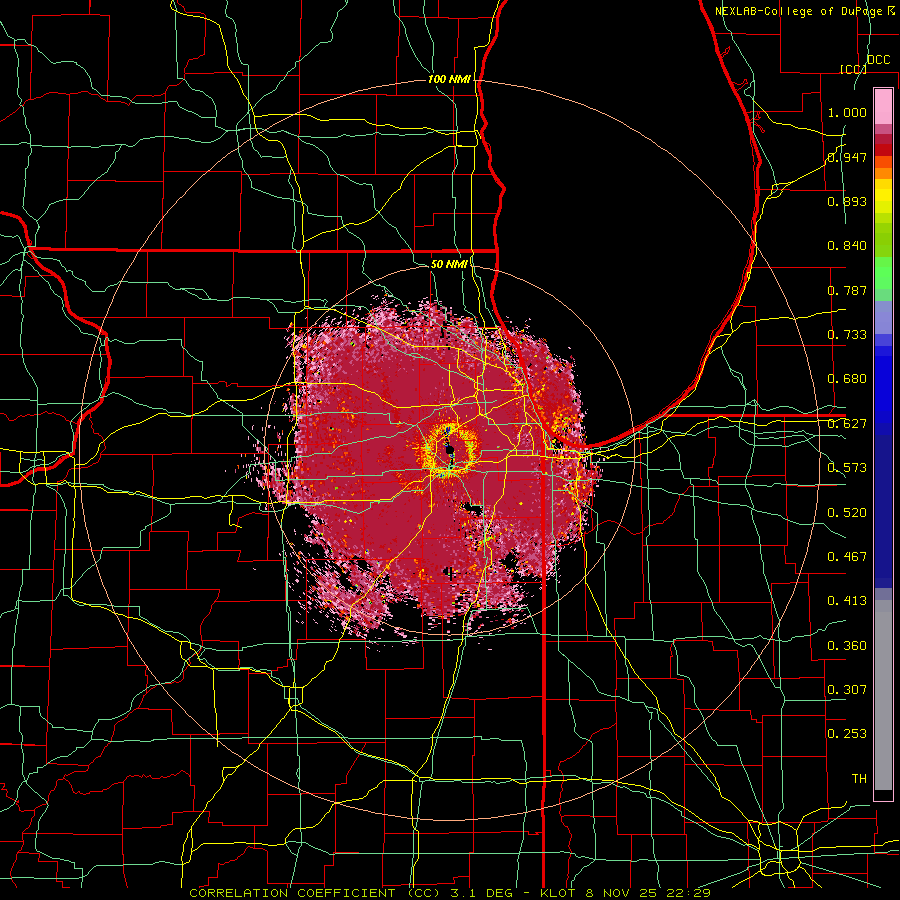Click the 0.253 scale value

tap(847, 734)
